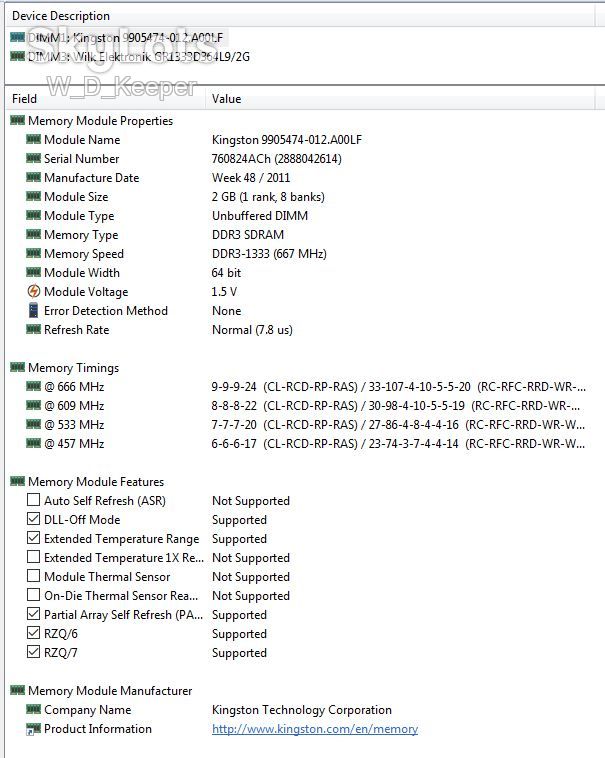Viewport: 605px width, 758px height.
Task: Select the 64 bit module width value
Action: pyautogui.click(x=226, y=273)
